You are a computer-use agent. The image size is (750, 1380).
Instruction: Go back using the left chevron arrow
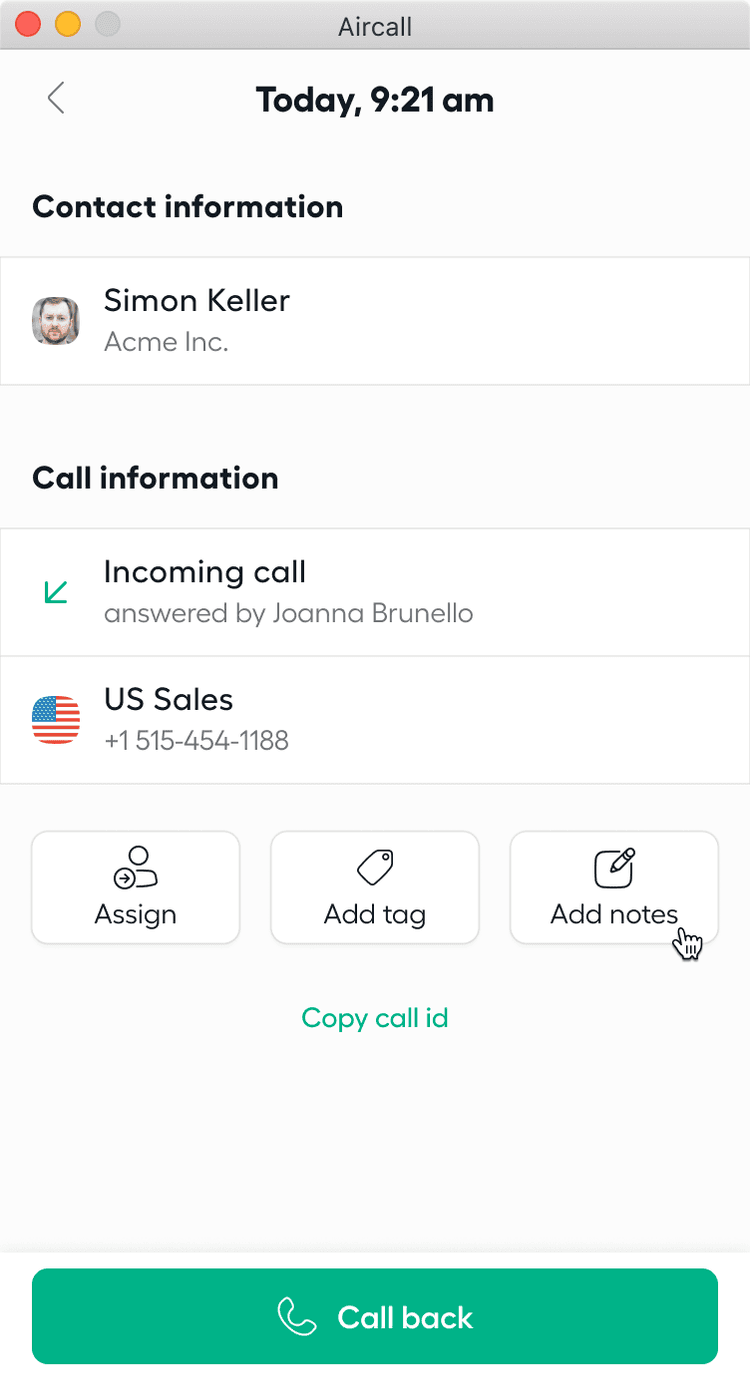pos(56,99)
